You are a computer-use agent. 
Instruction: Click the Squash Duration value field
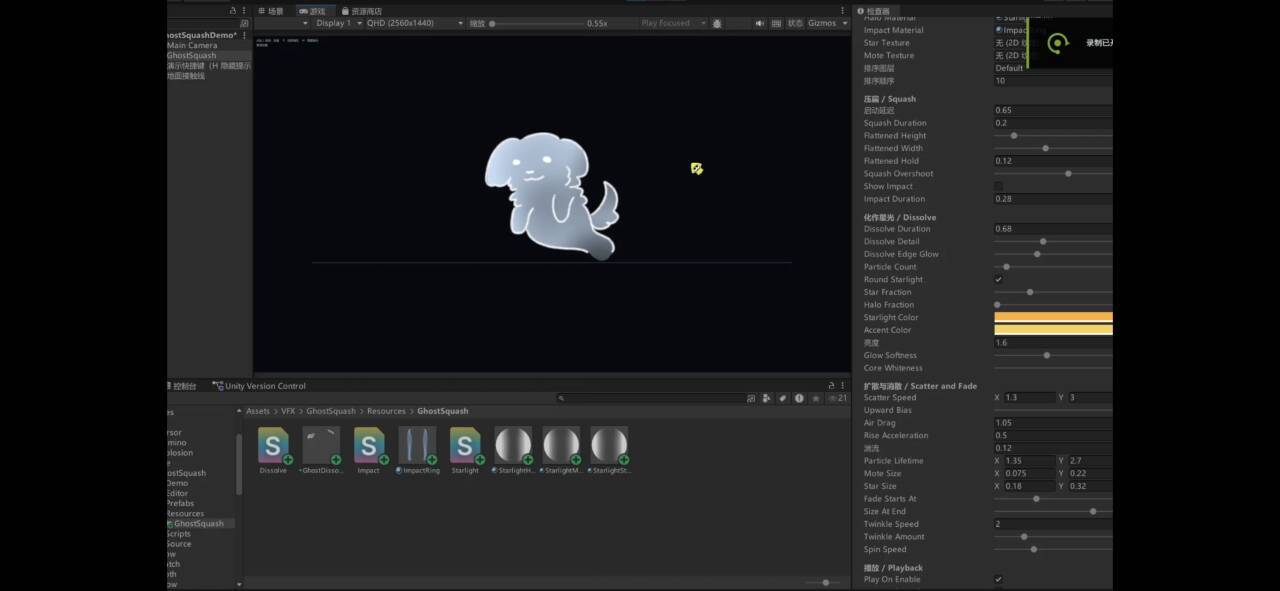1053,123
